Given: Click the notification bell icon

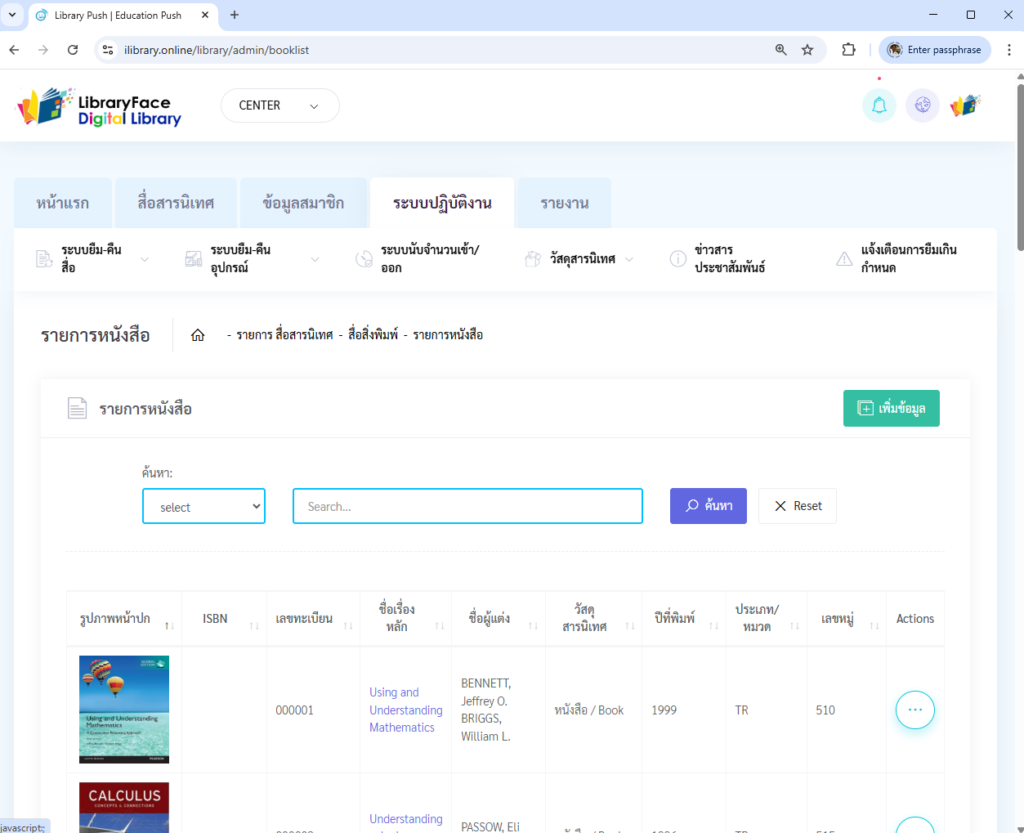Looking at the screenshot, I should [878, 105].
